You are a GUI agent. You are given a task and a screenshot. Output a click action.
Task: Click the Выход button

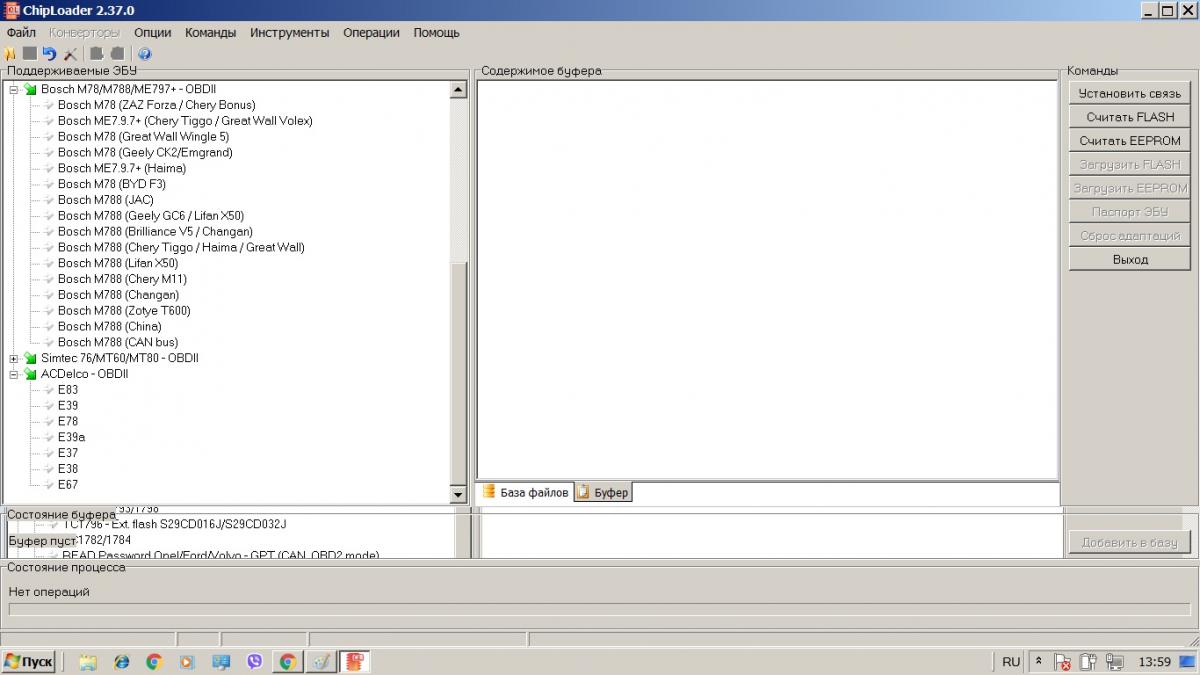pos(1130,259)
